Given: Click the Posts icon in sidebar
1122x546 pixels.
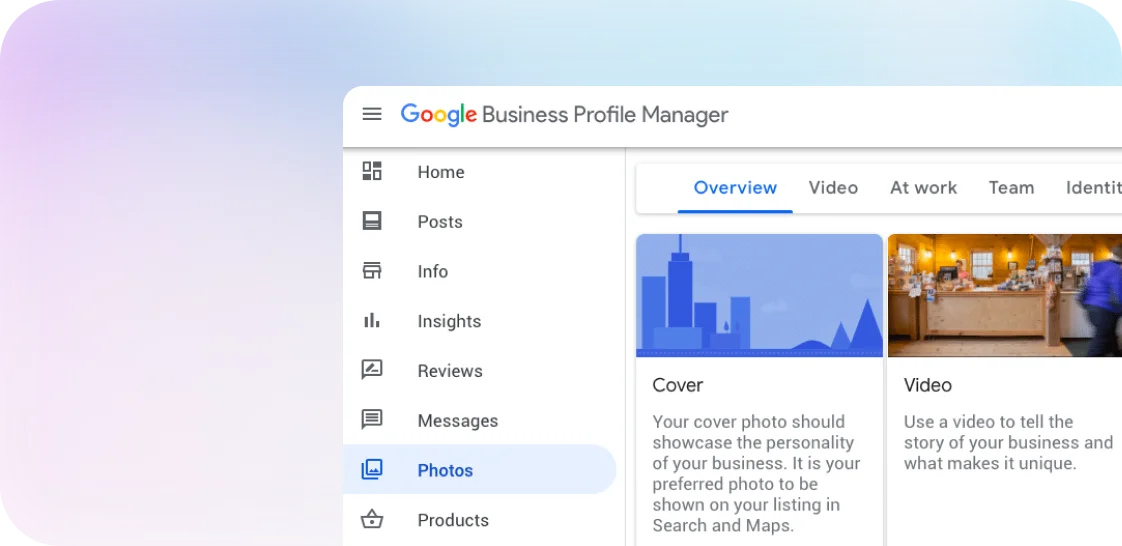Looking at the screenshot, I should [x=372, y=221].
